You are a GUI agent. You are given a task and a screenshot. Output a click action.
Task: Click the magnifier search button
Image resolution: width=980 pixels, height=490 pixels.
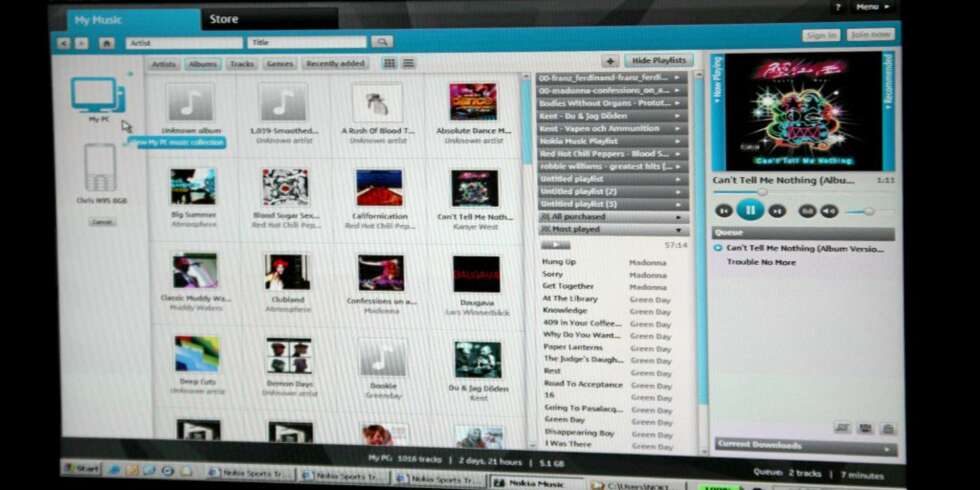click(x=381, y=42)
